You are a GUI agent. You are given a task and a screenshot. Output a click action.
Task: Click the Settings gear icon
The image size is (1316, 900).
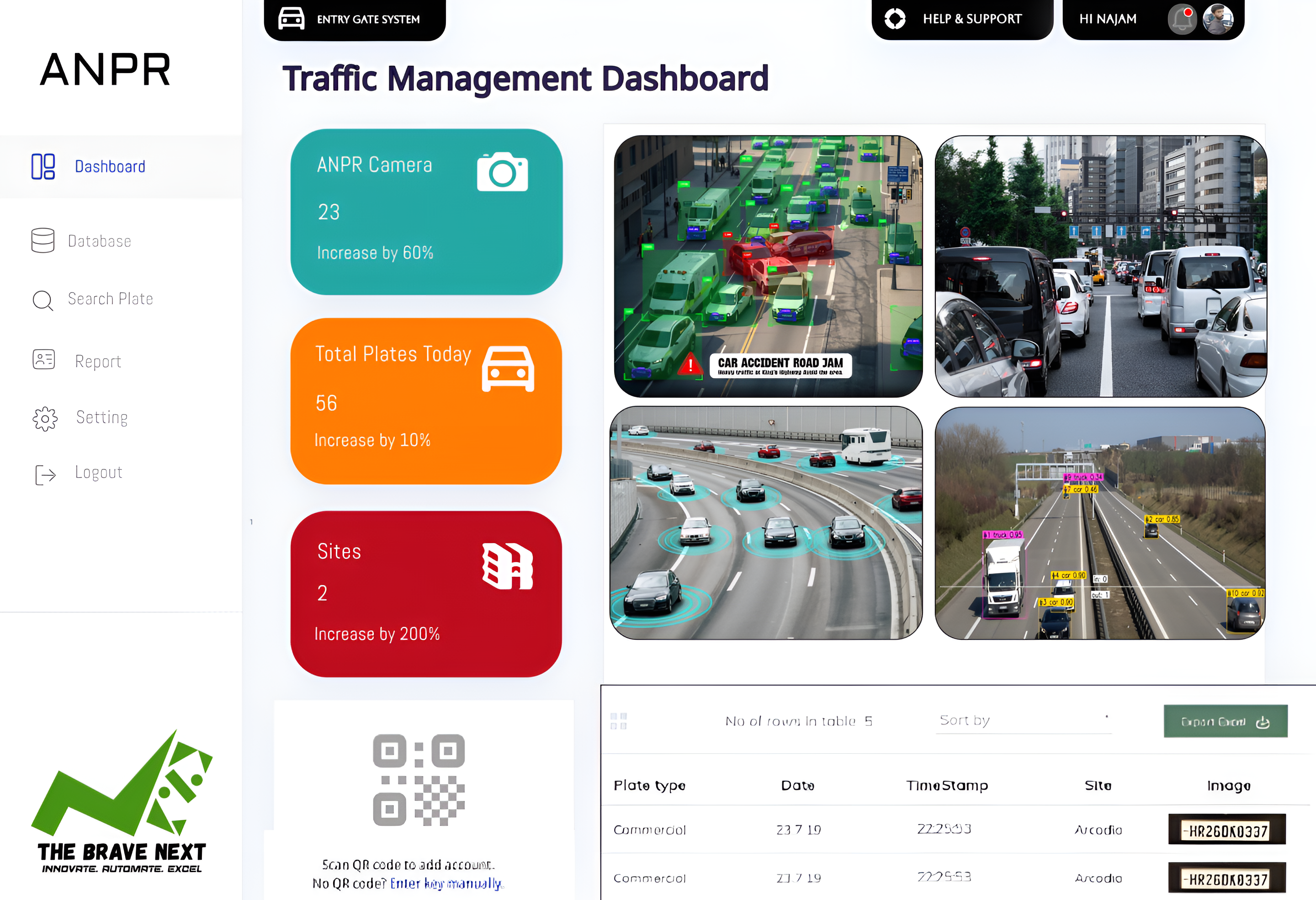[x=43, y=418]
